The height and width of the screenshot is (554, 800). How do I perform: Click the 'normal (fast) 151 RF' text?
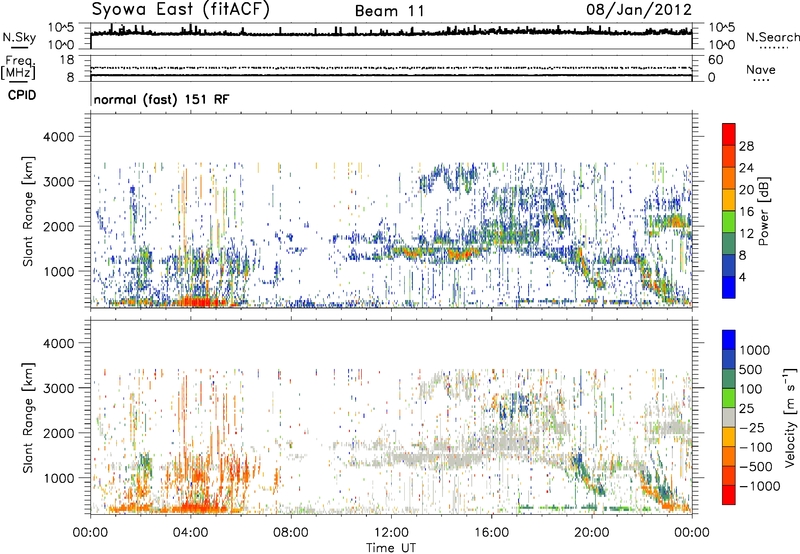point(161,99)
